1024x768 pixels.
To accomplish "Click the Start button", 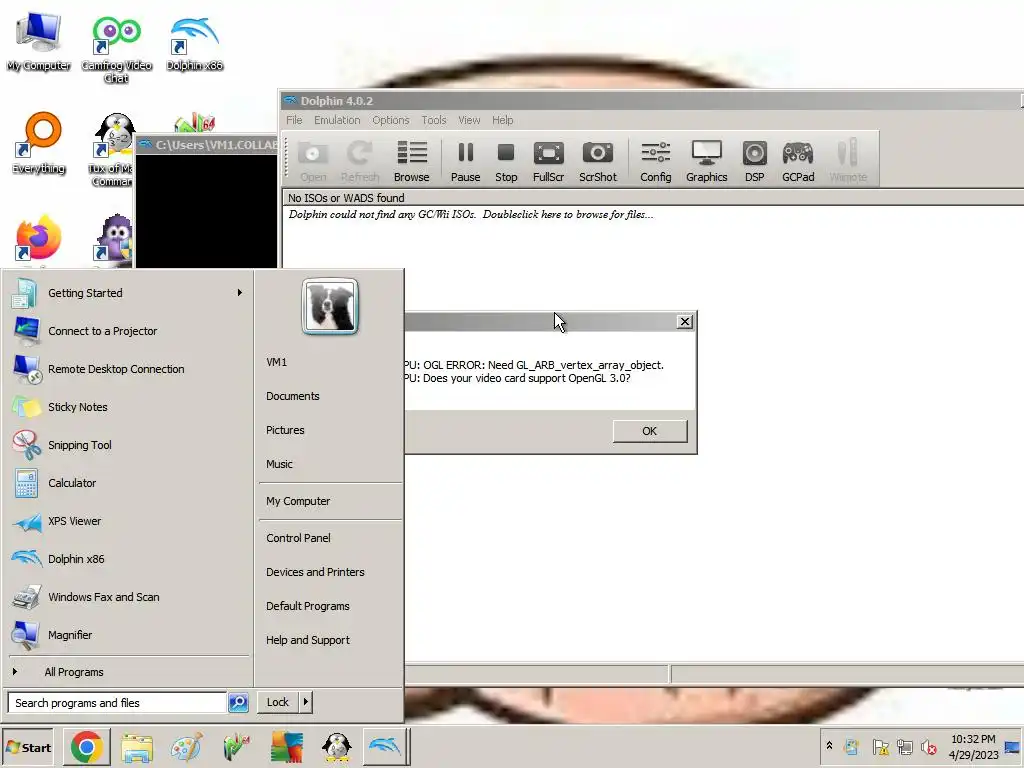I will click(27, 747).
